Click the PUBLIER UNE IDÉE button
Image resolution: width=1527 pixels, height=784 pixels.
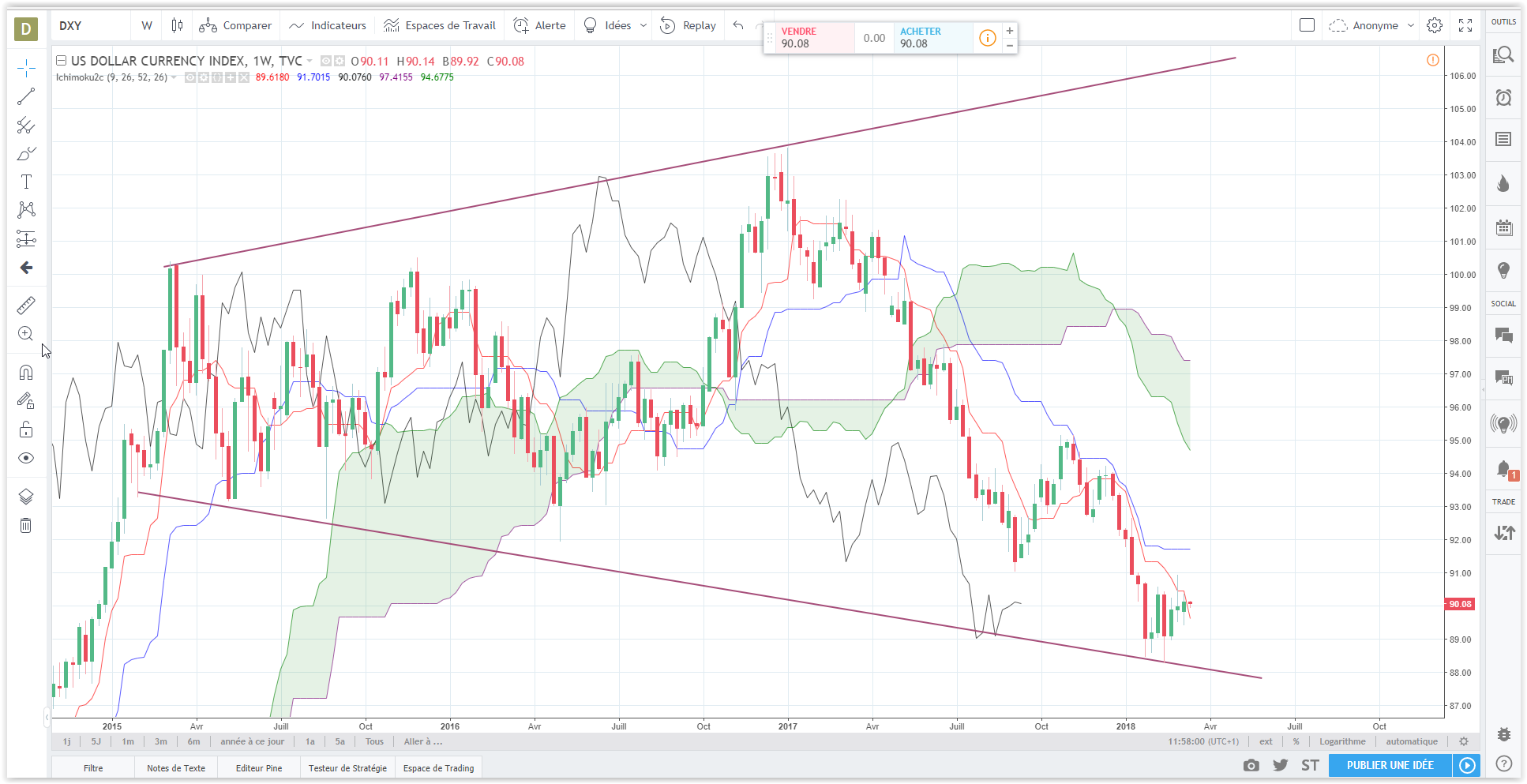coord(1390,765)
